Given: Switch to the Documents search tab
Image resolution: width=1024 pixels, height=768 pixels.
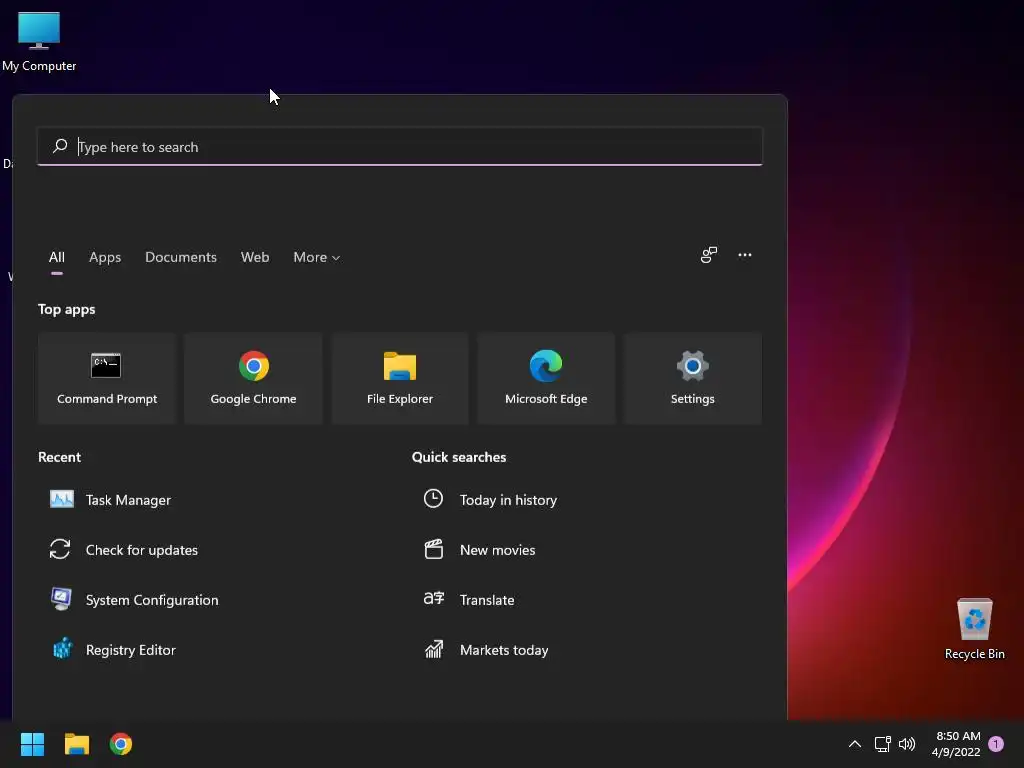Looking at the screenshot, I should point(181,257).
